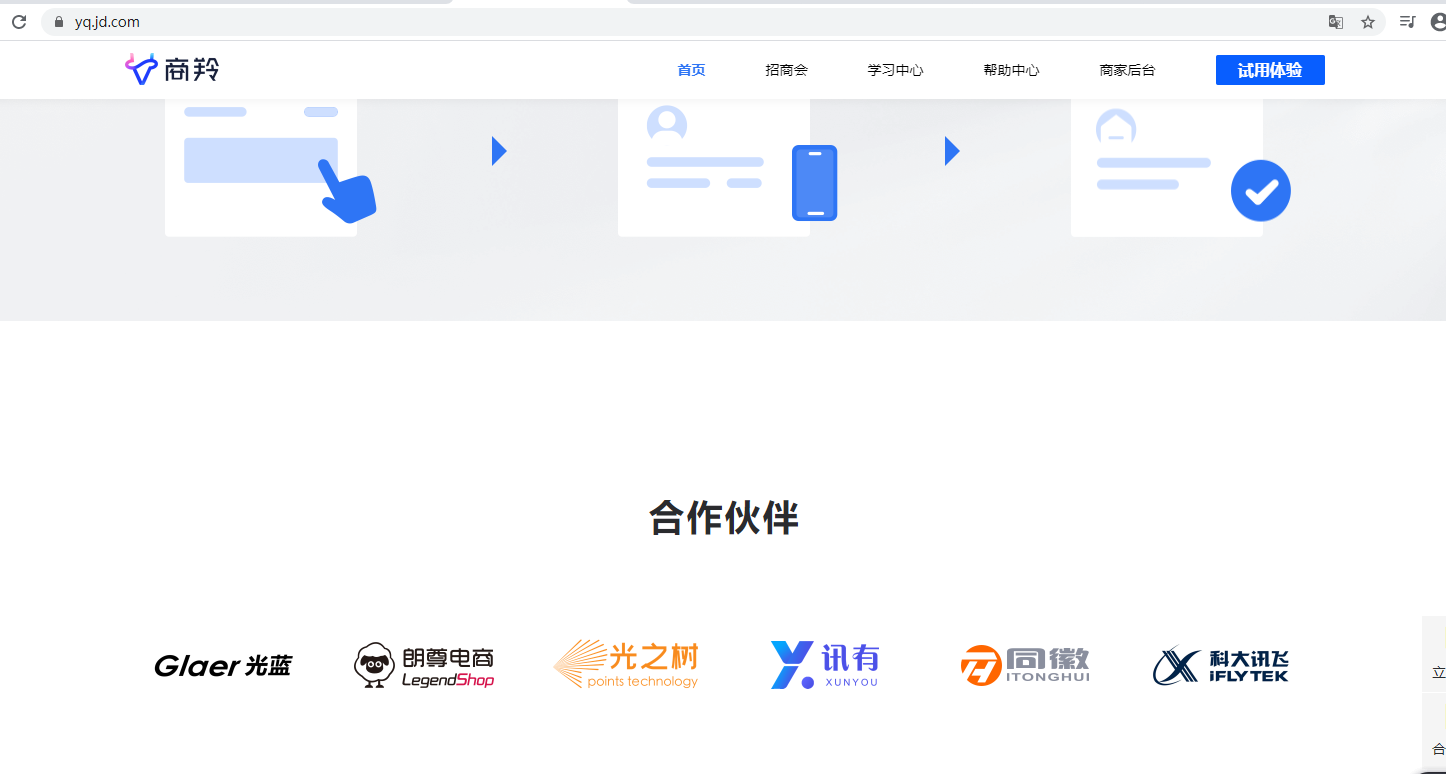Viewport: 1446px width, 774px height.
Task: Bookmark this page with the star icon
Action: (1368, 22)
